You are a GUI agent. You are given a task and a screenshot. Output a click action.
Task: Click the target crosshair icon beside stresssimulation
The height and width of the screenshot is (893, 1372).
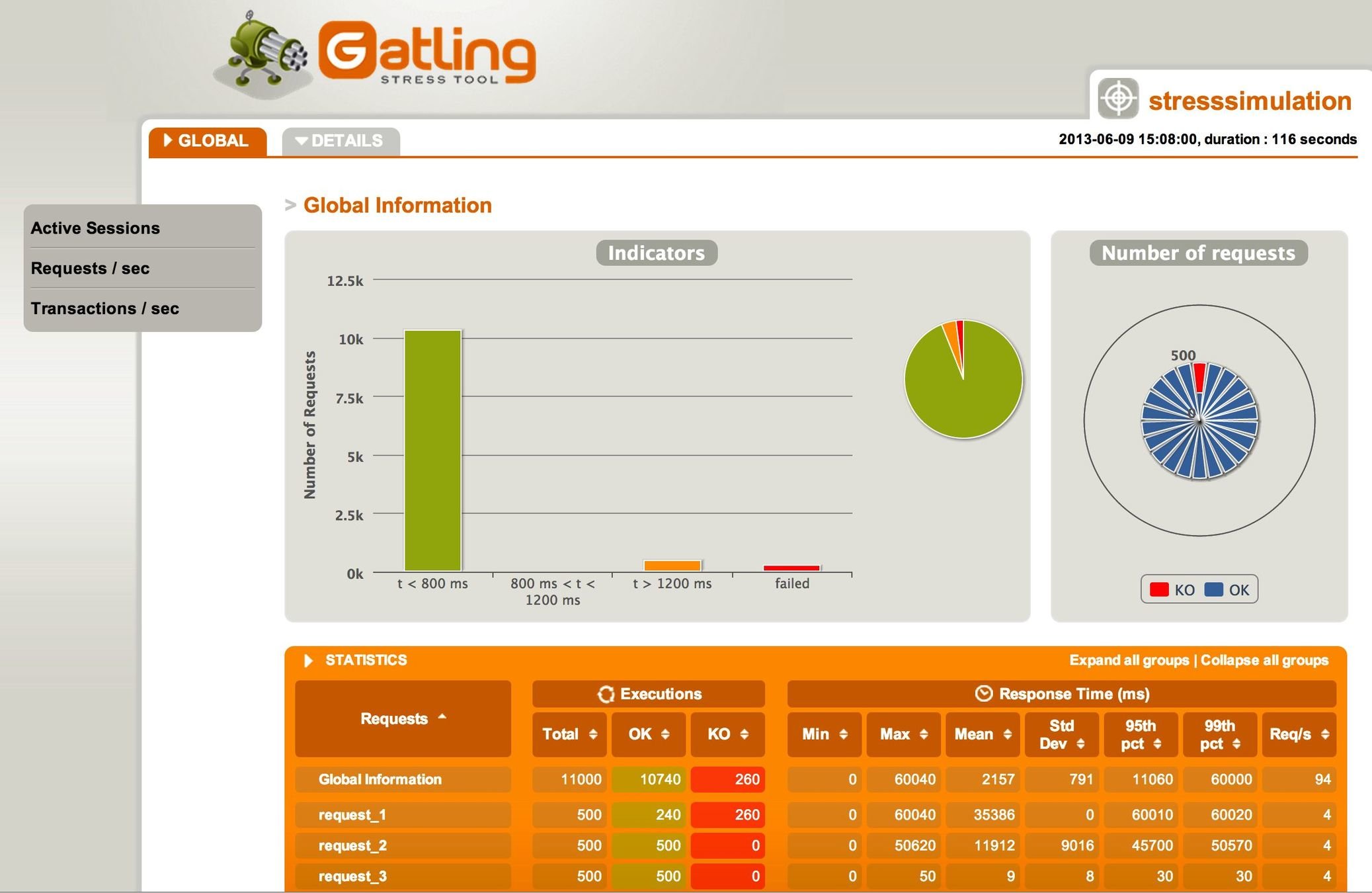(x=1118, y=99)
